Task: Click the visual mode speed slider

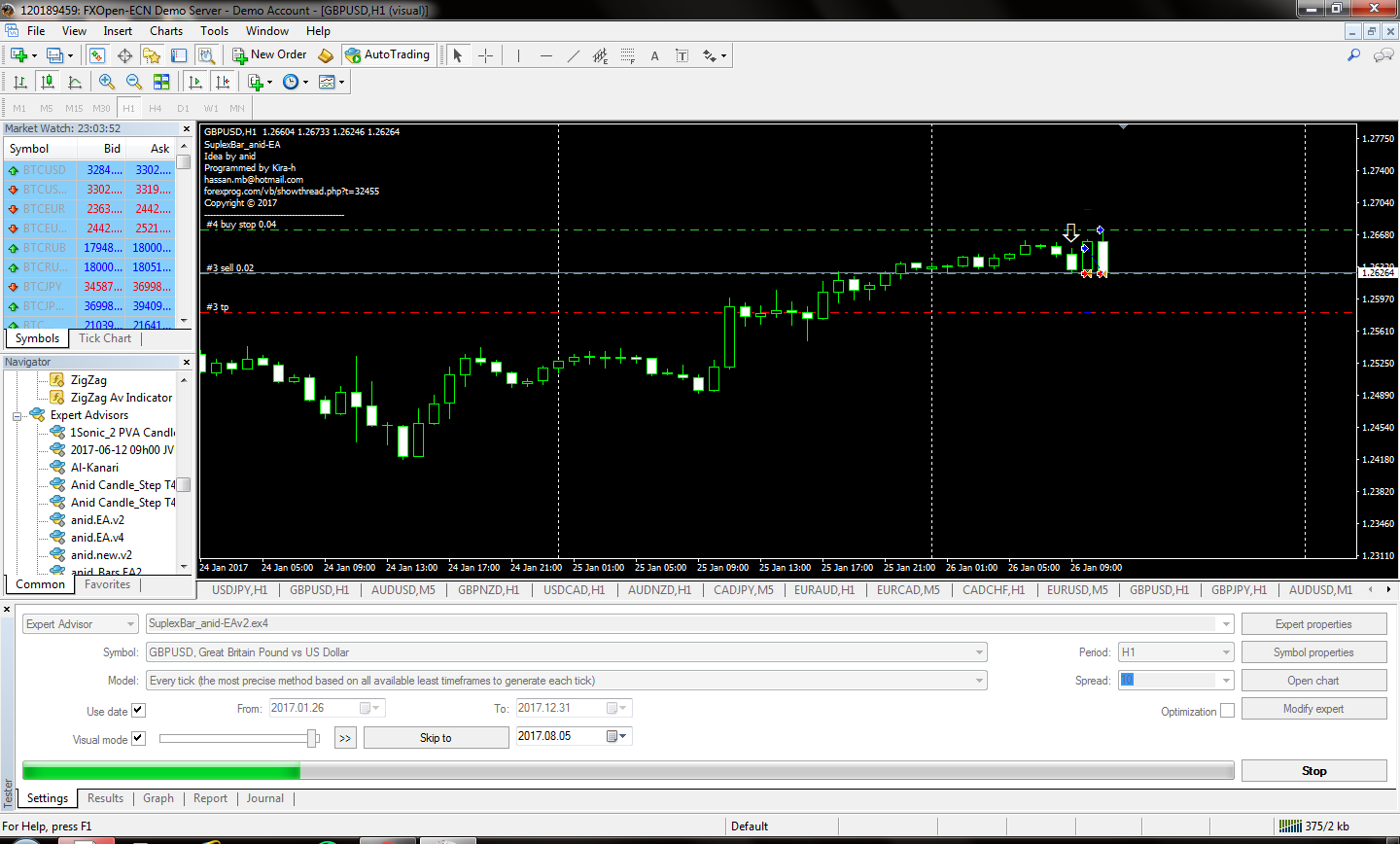Action: point(312,739)
